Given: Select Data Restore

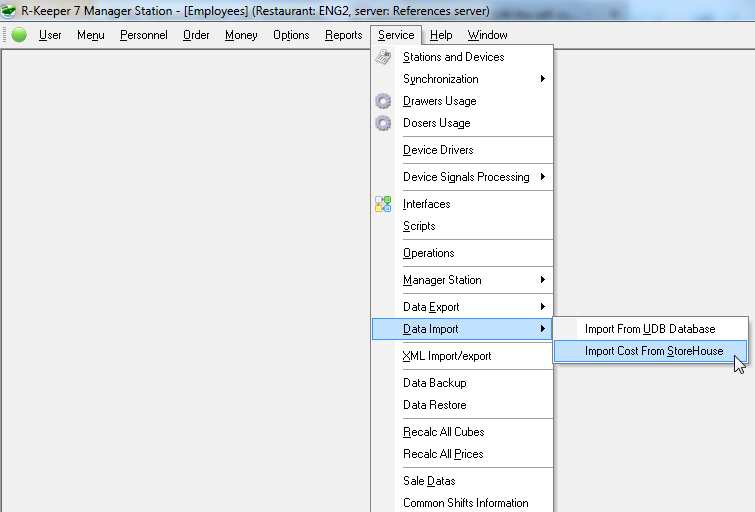Looking at the screenshot, I should pos(462,406).
